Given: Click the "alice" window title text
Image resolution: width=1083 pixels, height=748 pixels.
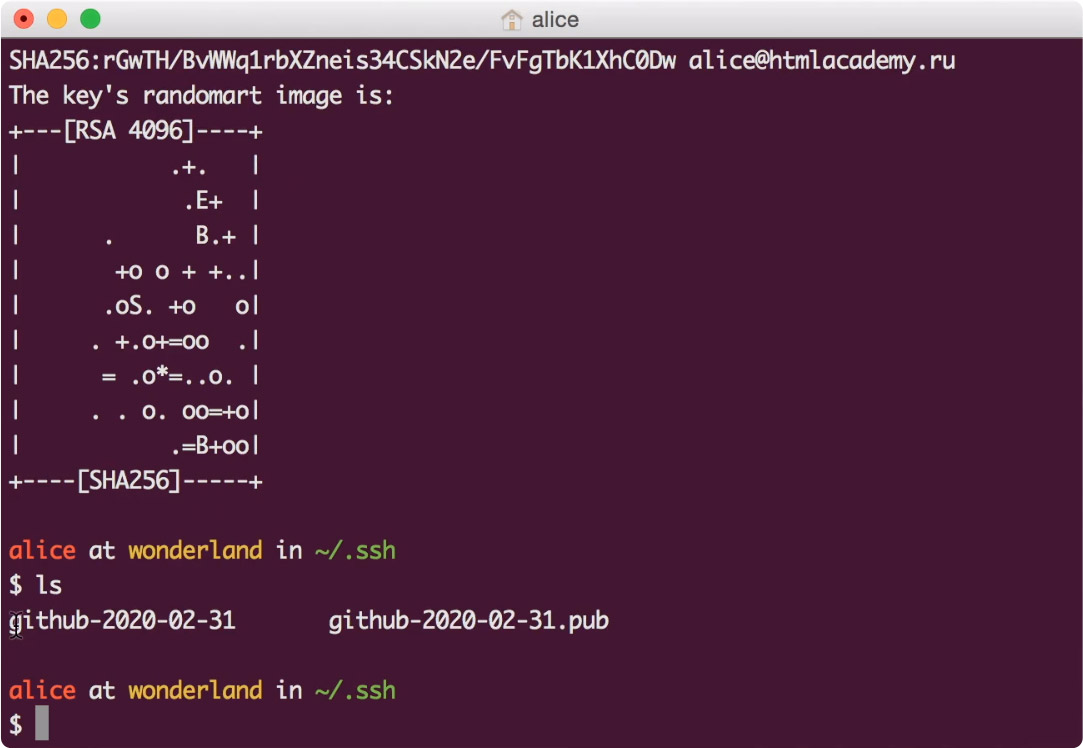Looking at the screenshot, I should tap(555, 20).
